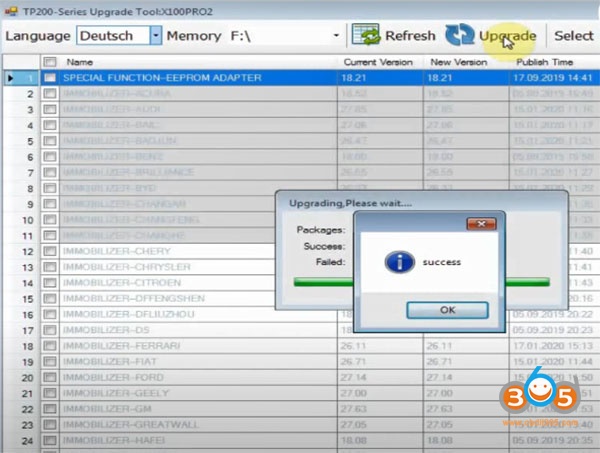Click the Upgrade label in toolbar
This screenshot has height=453, width=600.
tap(507, 36)
